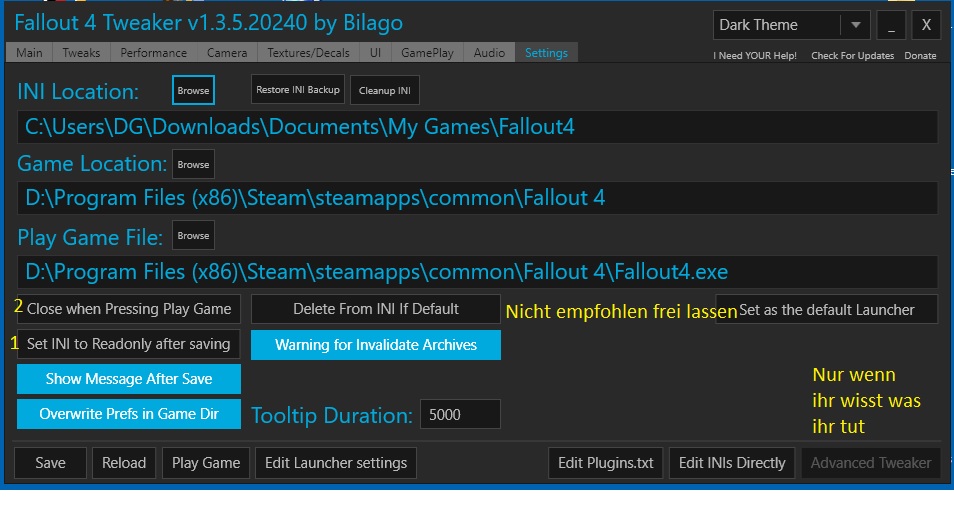The image size is (954, 506).
Task: Toggle Close when Pressing Play Game
Action: pyautogui.click(x=129, y=309)
